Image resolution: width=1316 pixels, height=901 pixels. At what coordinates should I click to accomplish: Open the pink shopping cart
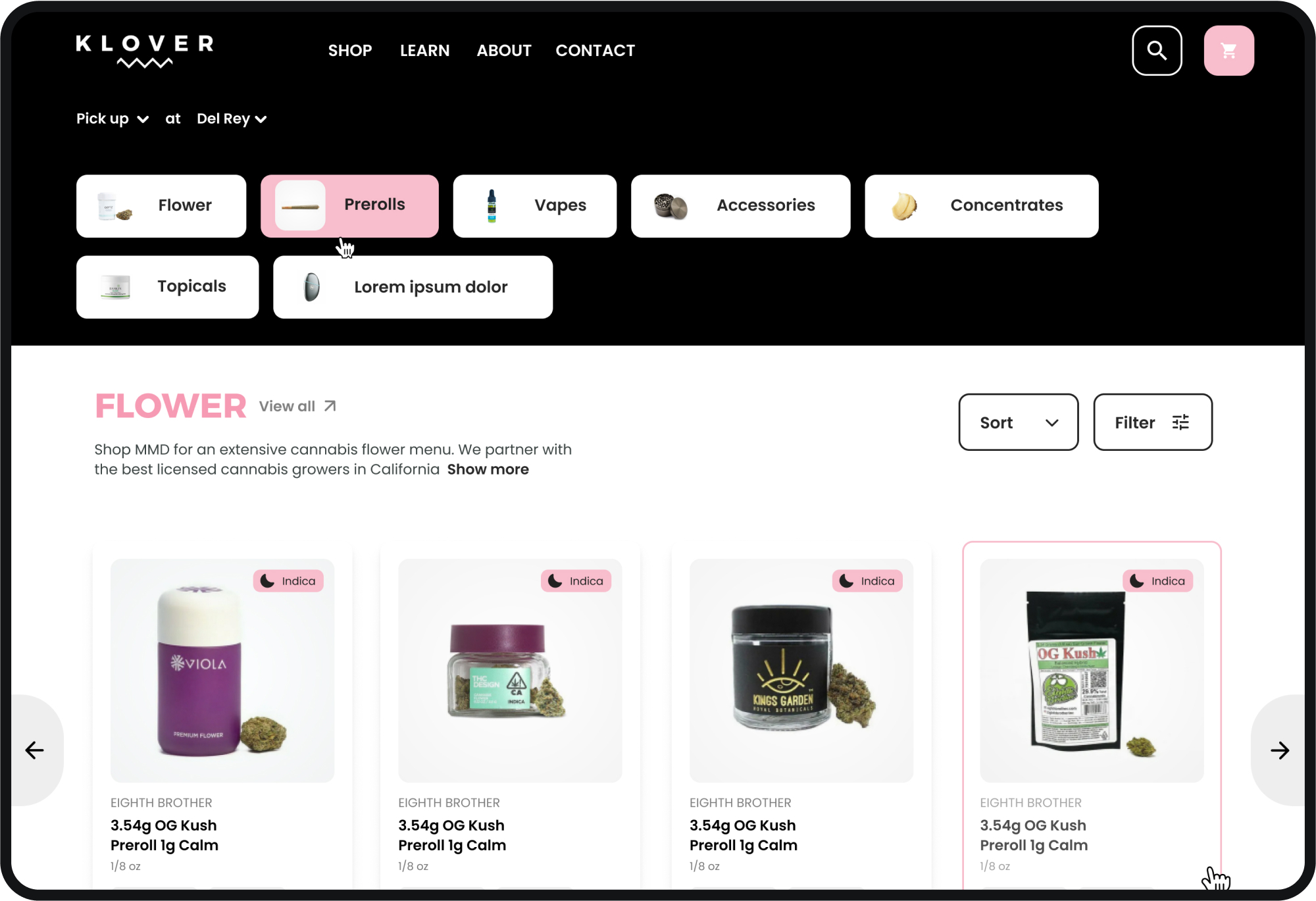(1228, 51)
